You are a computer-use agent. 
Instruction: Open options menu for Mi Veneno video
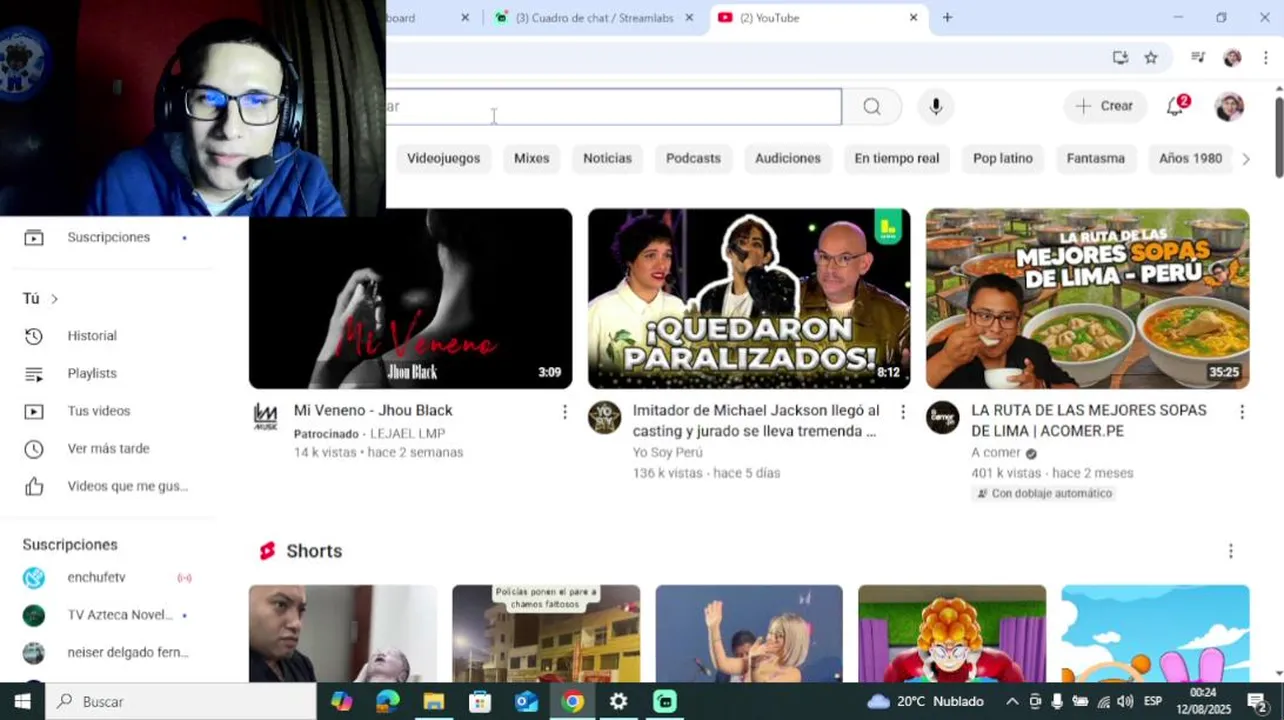[x=564, y=412]
